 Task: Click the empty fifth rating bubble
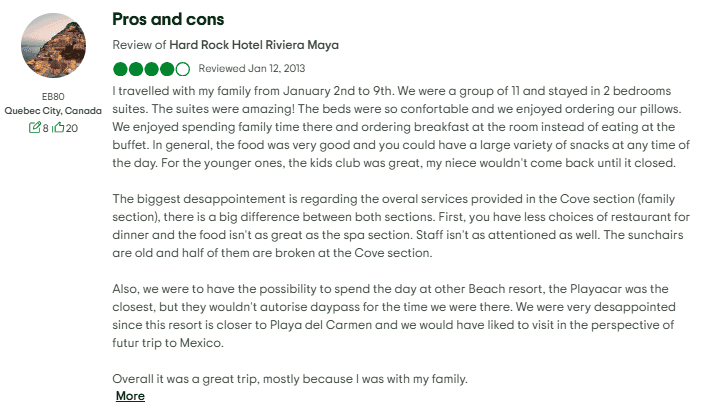point(182,69)
